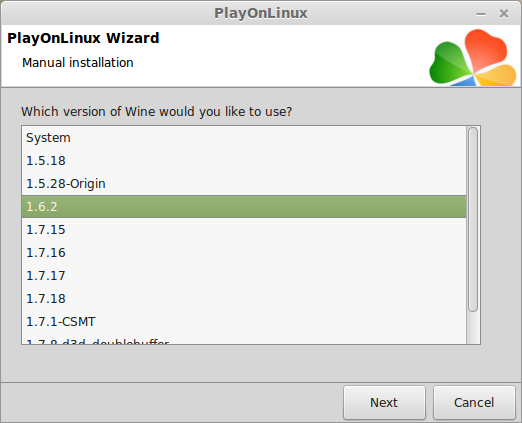Click the PlayOnLinux Wizard heading
The height and width of the screenshot is (423, 522).
(x=83, y=38)
